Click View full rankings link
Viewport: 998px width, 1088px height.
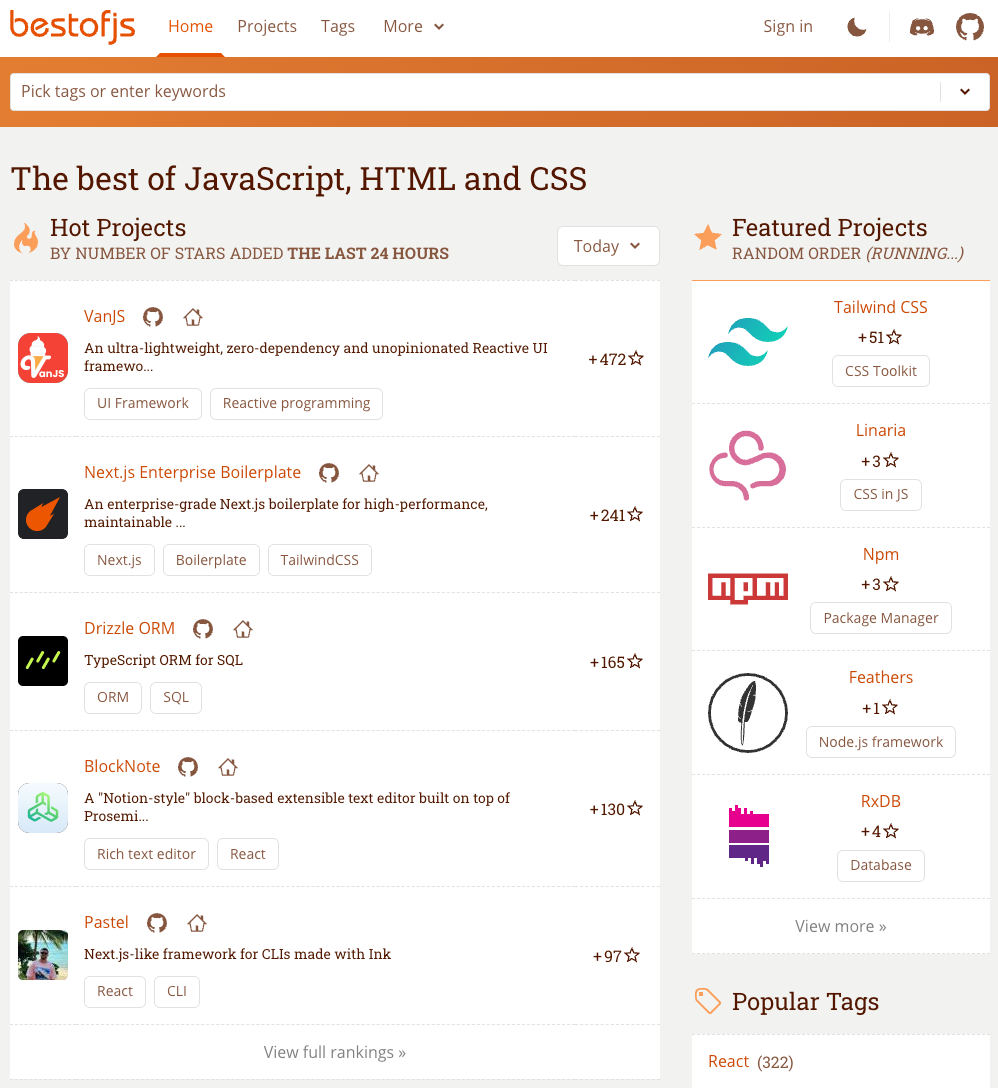(x=335, y=1053)
